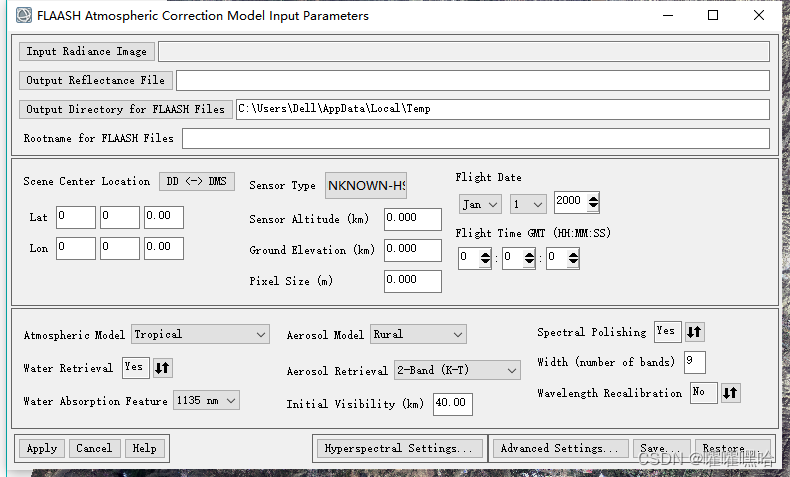The image size is (790, 477).
Task: Click the Save button
Action: click(x=660, y=448)
